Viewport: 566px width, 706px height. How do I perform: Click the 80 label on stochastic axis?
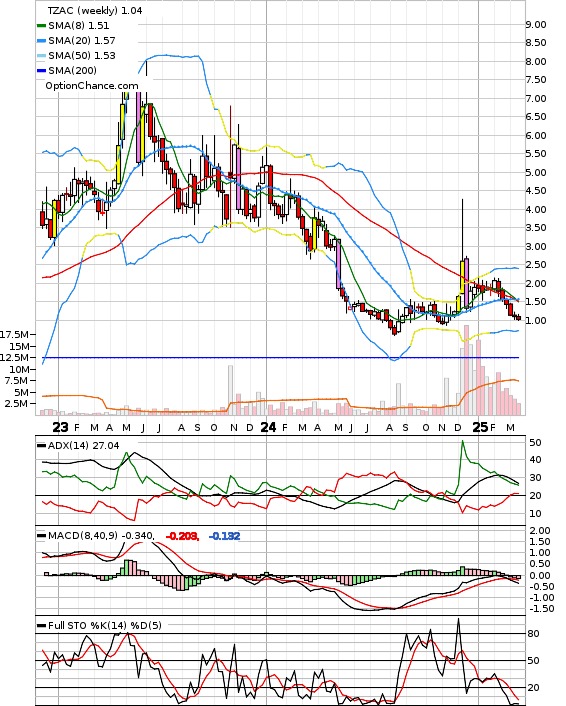tap(534, 634)
